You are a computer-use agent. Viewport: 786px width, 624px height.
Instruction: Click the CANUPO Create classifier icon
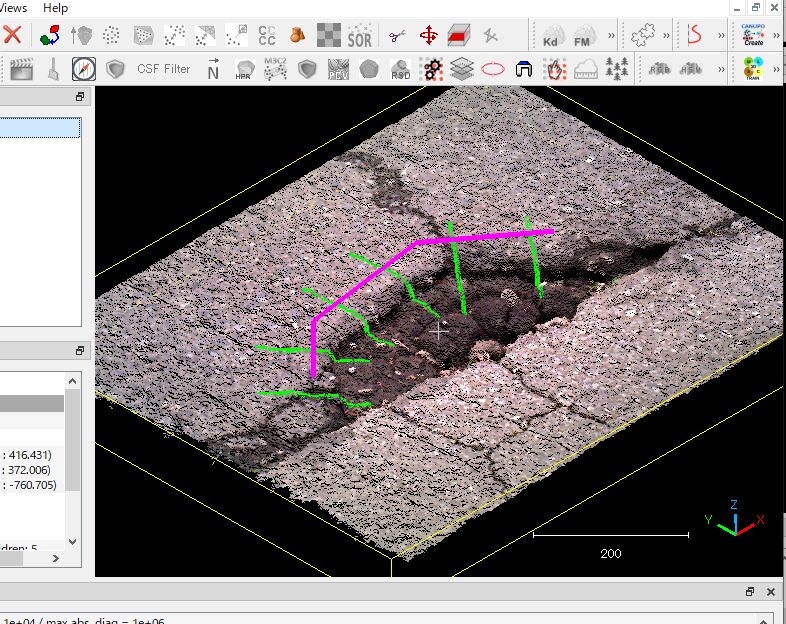753,37
